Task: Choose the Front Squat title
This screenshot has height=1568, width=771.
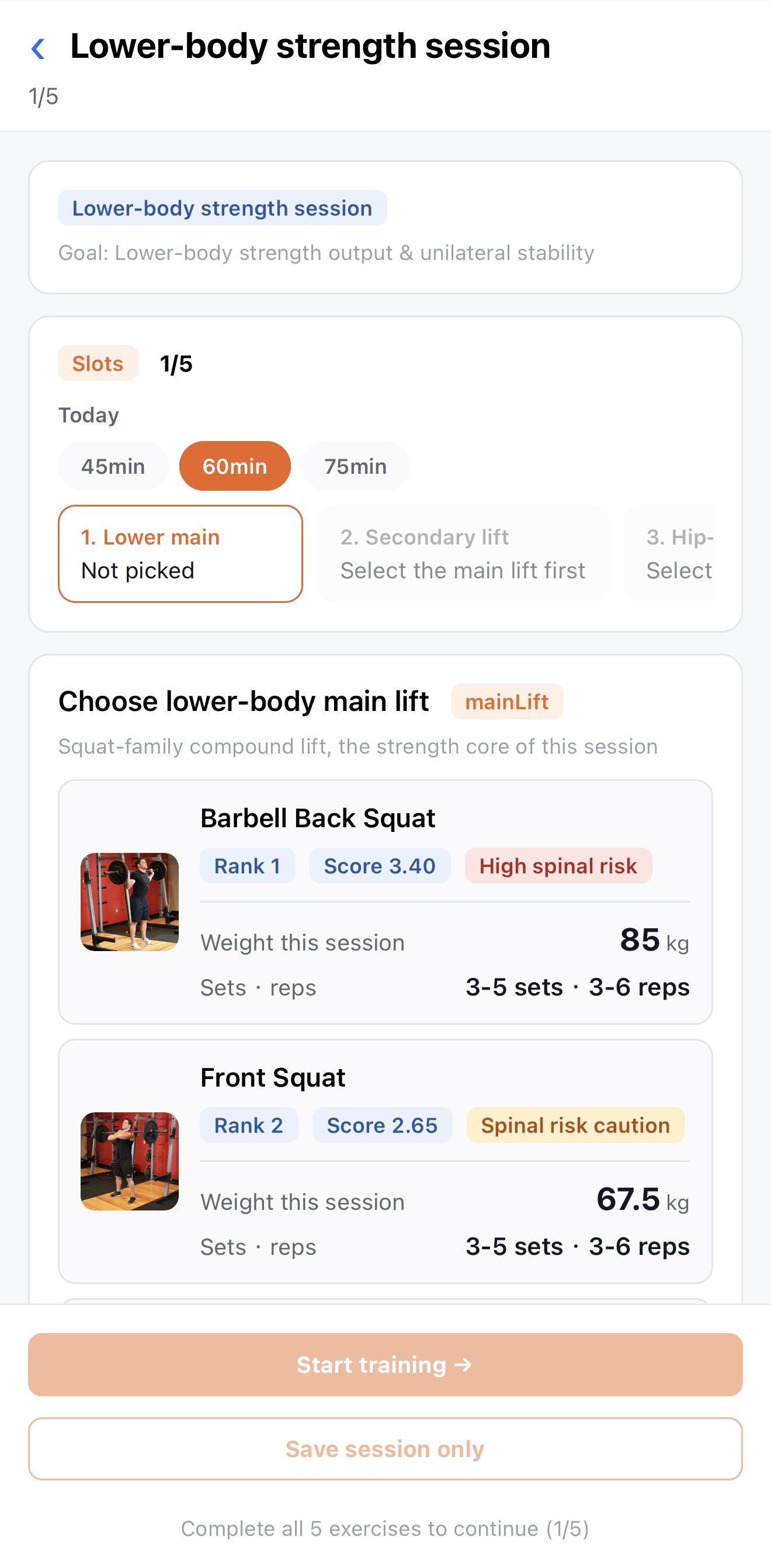Action: 273,1077
